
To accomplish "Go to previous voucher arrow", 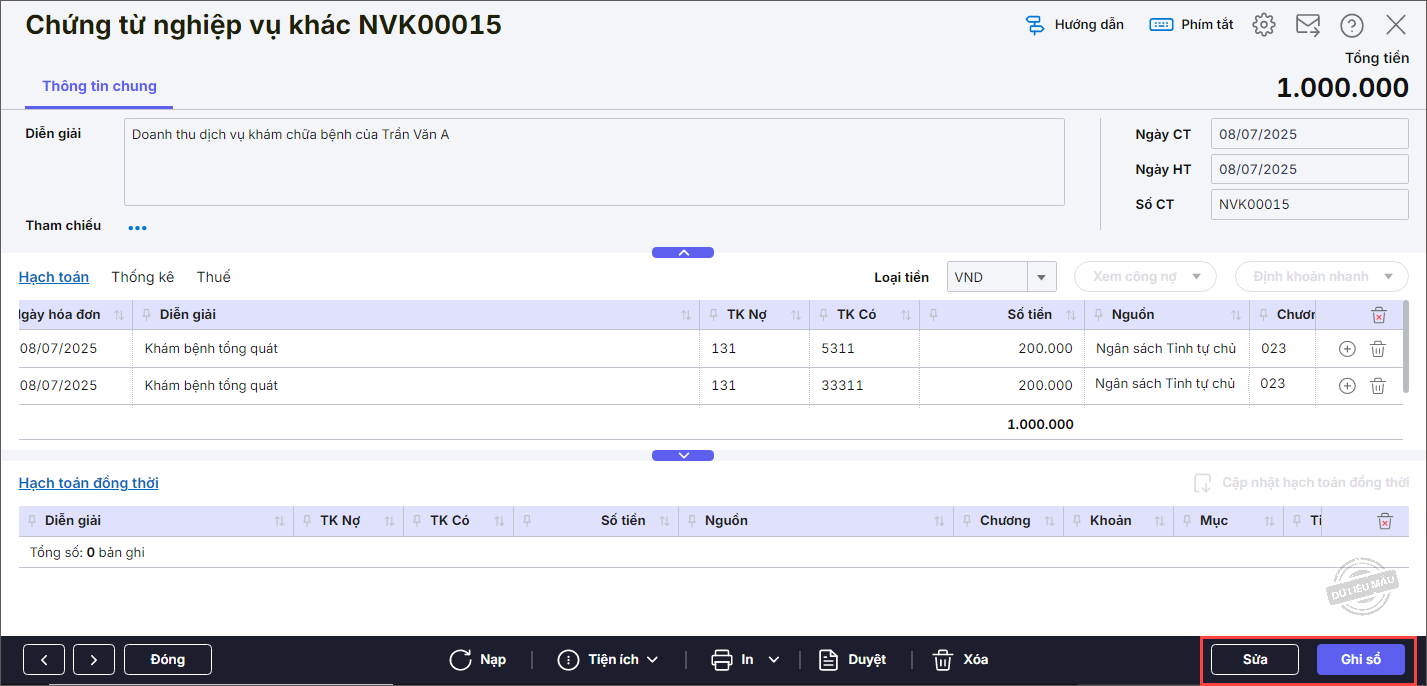I will coord(45,659).
